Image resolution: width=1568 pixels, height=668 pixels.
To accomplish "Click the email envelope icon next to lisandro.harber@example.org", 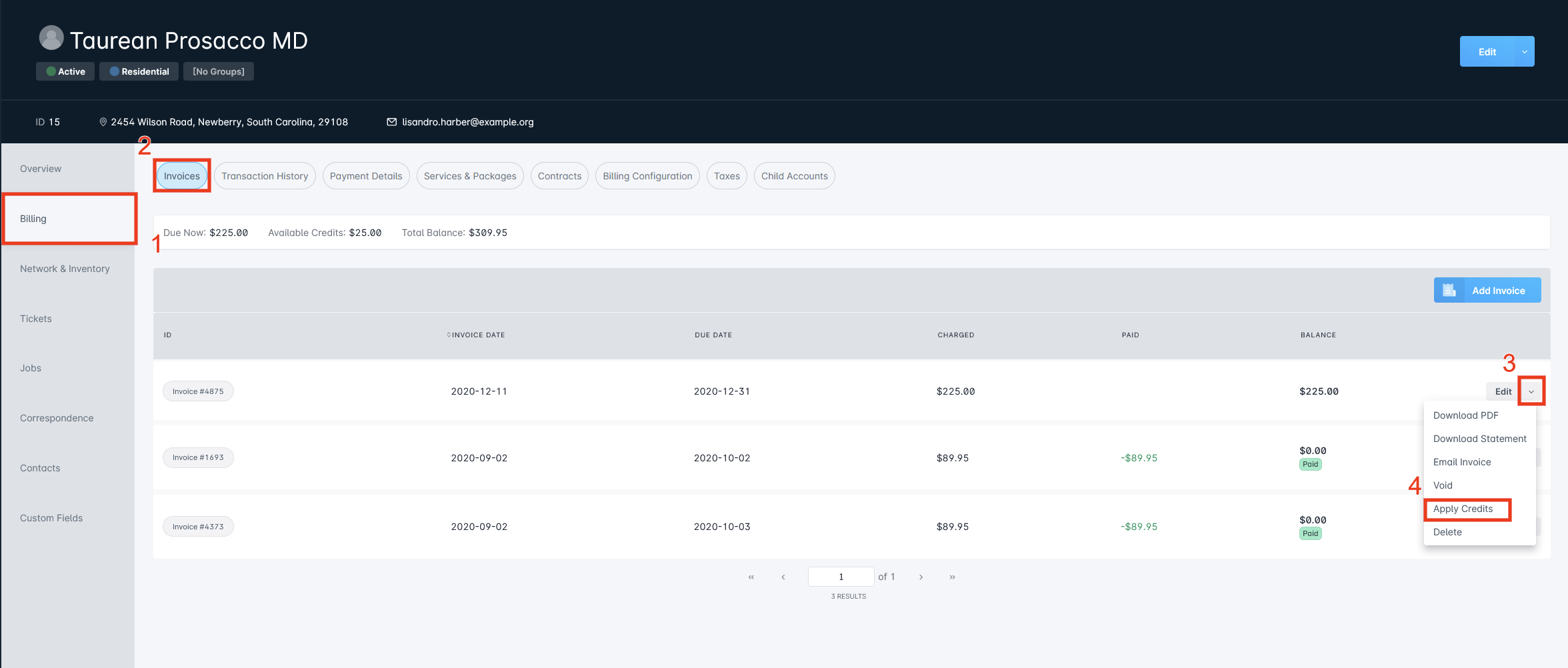I will tap(392, 121).
